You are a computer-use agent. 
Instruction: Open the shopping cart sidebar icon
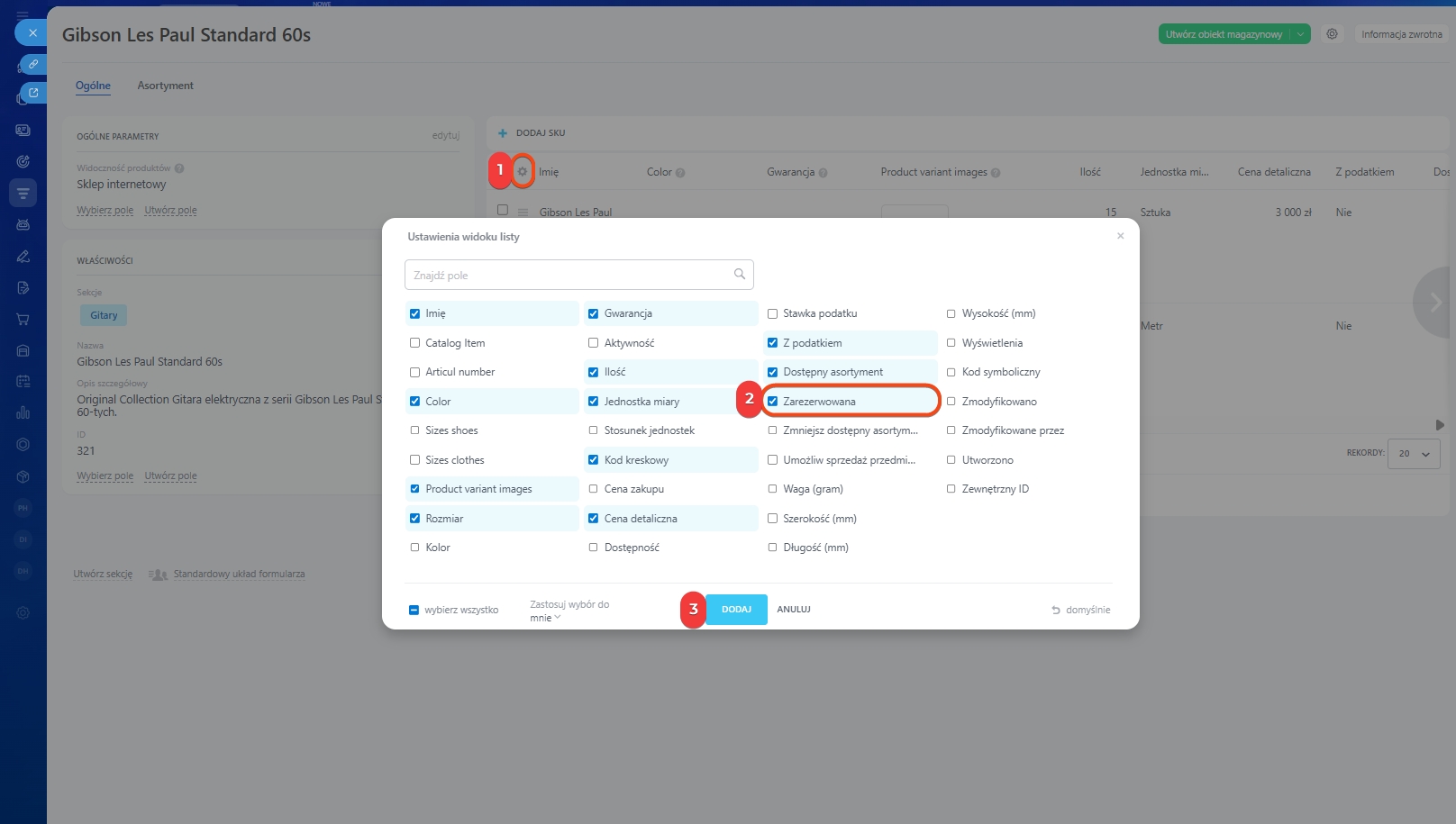(x=23, y=319)
